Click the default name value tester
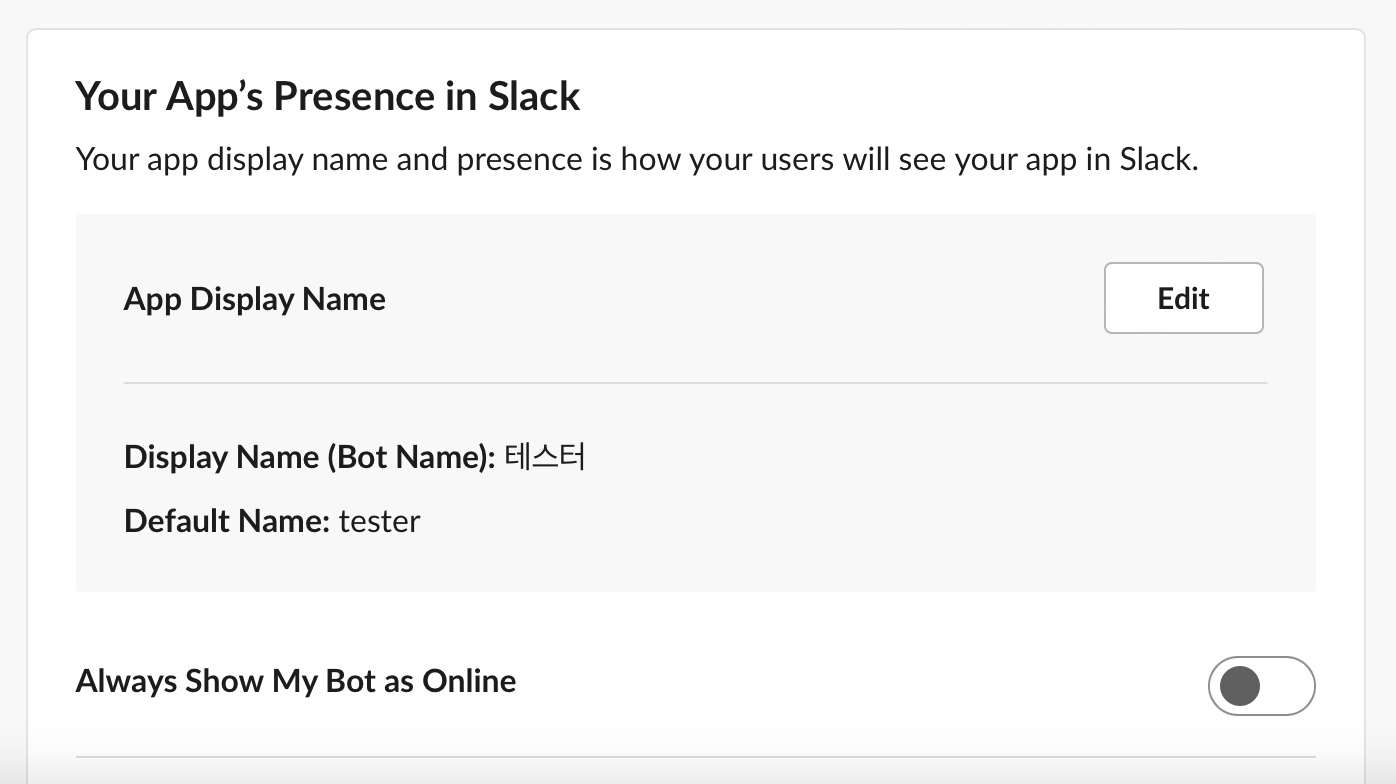Viewport: 1396px width, 784px height. [x=380, y=521]
